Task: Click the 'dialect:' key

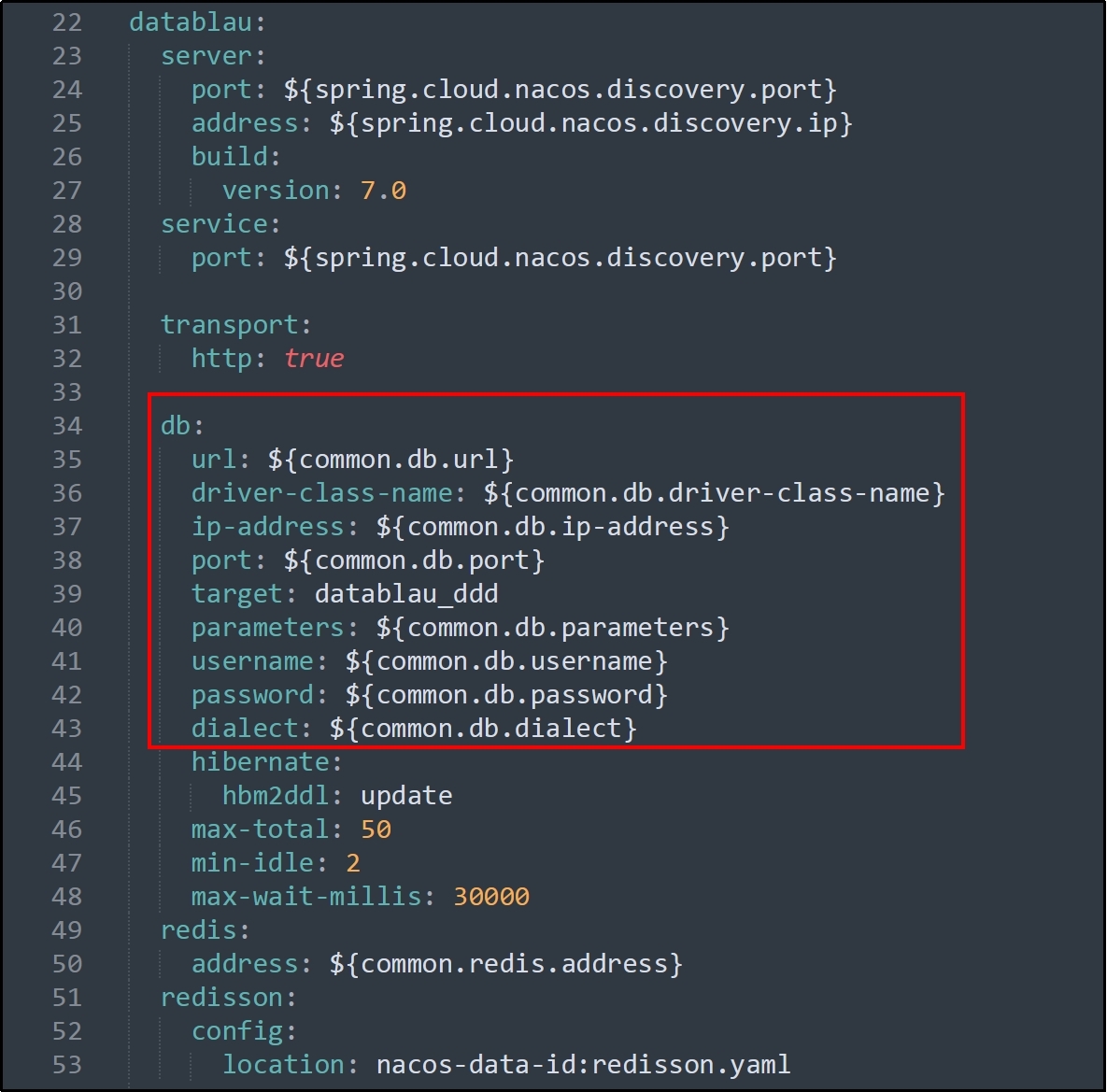Action: click(251, 730)
